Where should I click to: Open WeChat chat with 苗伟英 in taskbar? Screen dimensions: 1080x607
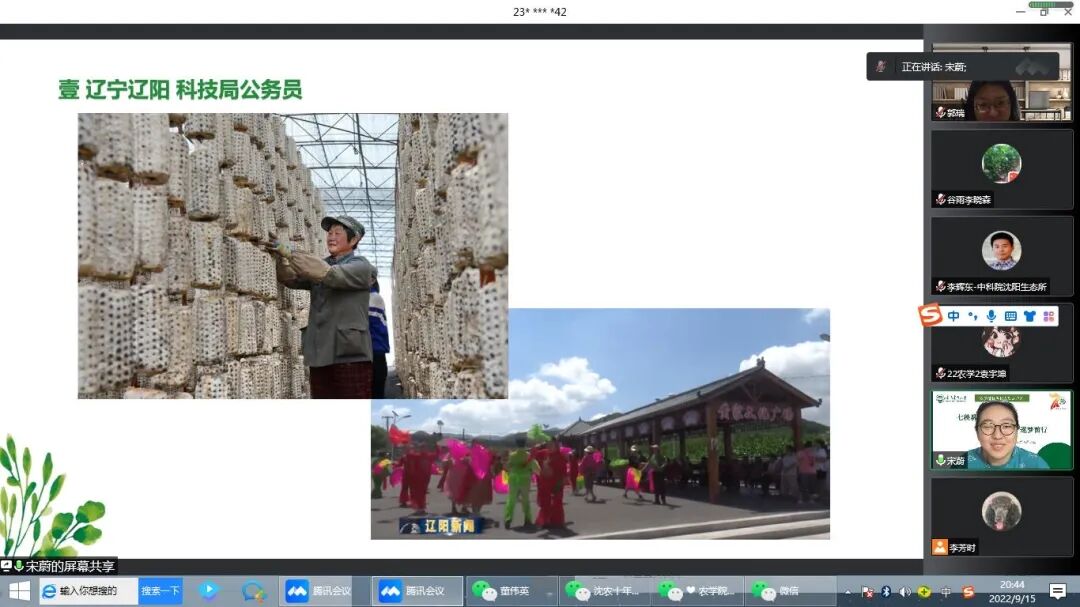click(510, 591)
